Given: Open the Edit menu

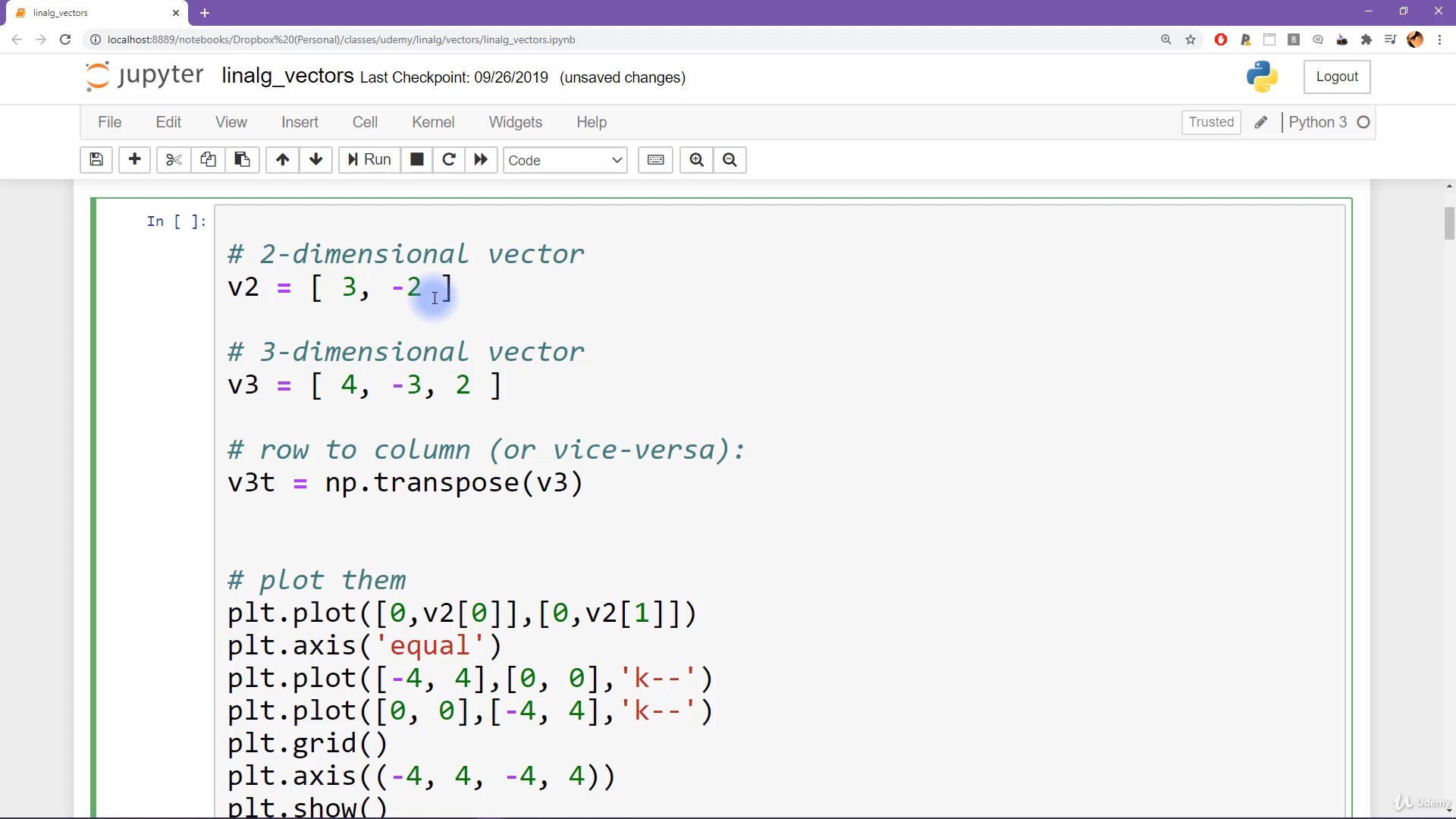Looking at the screenshot, I should pos(168,122).
